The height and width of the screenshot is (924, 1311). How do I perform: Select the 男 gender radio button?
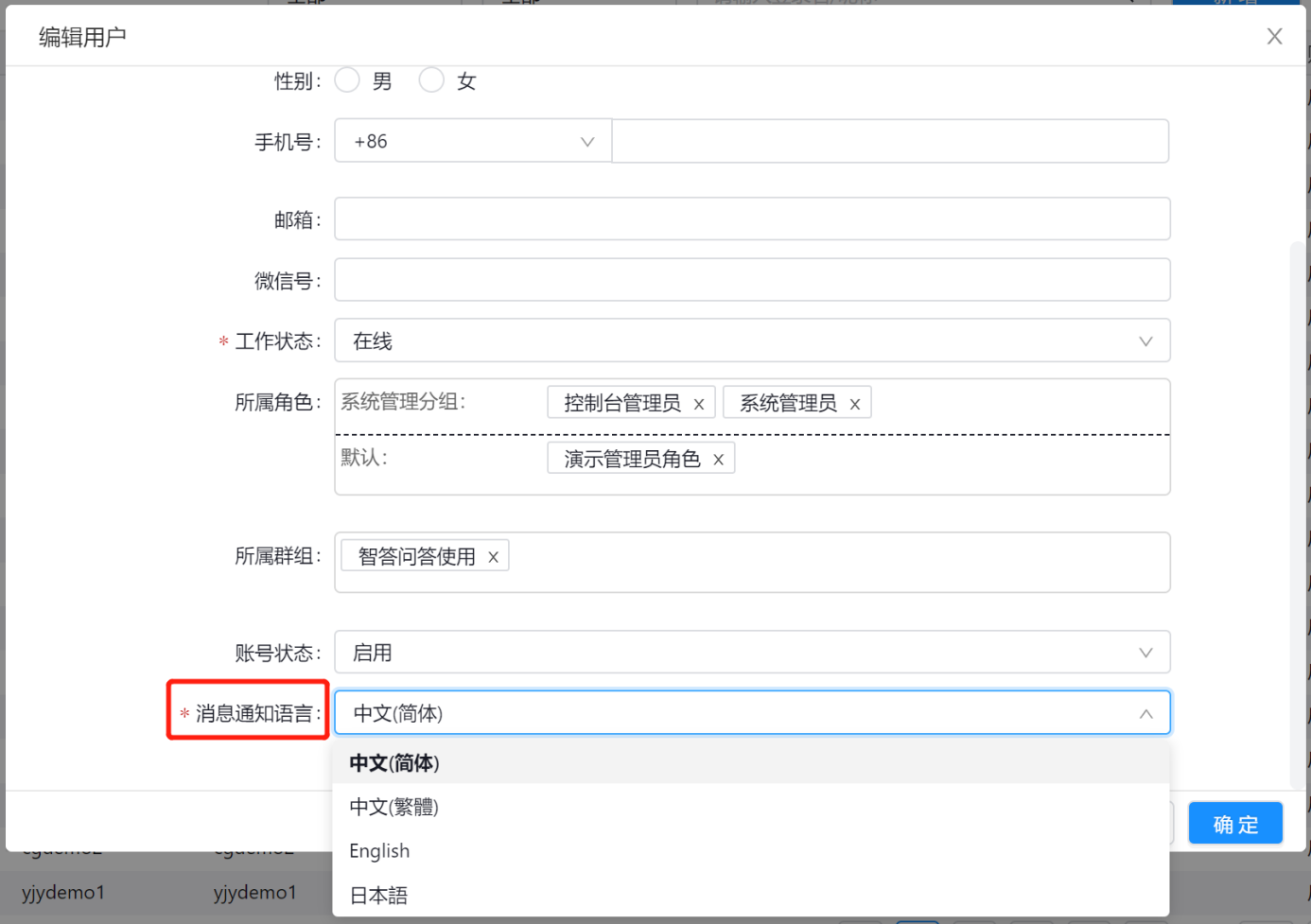[x=347, y=80]
